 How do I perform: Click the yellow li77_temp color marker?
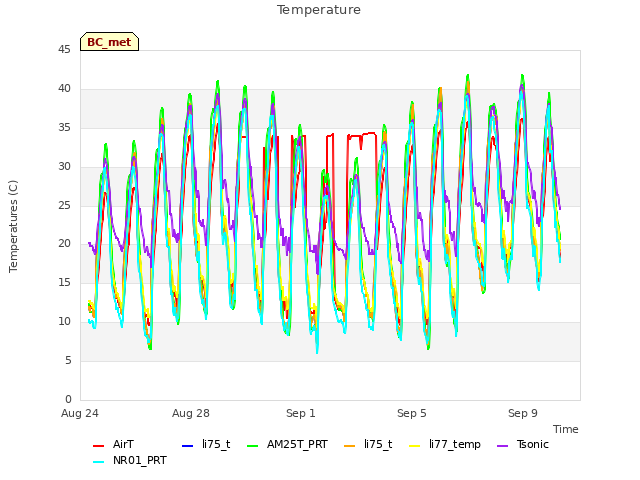[415, 446]
